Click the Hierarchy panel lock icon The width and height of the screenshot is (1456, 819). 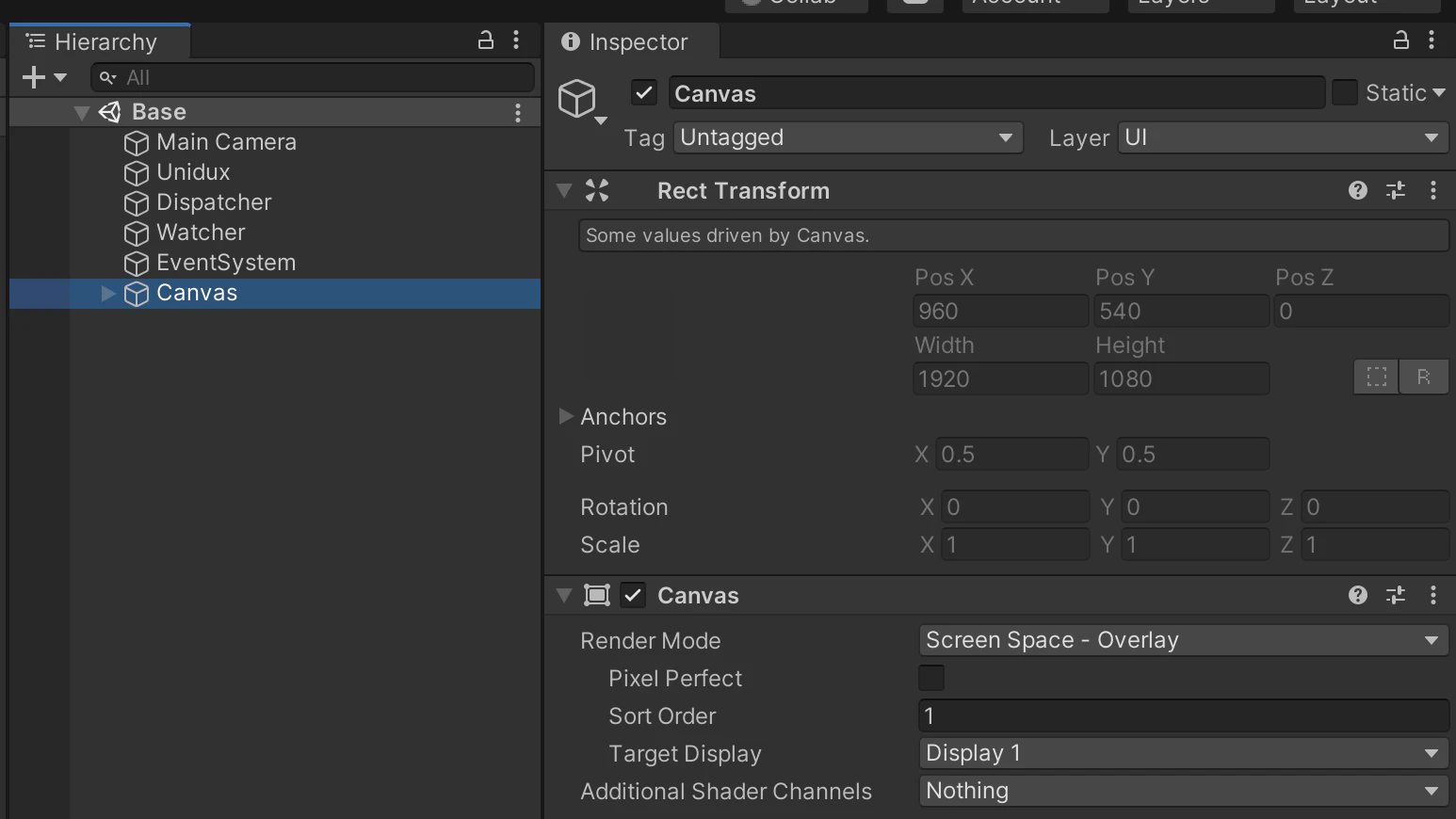[x=486, y=40]
